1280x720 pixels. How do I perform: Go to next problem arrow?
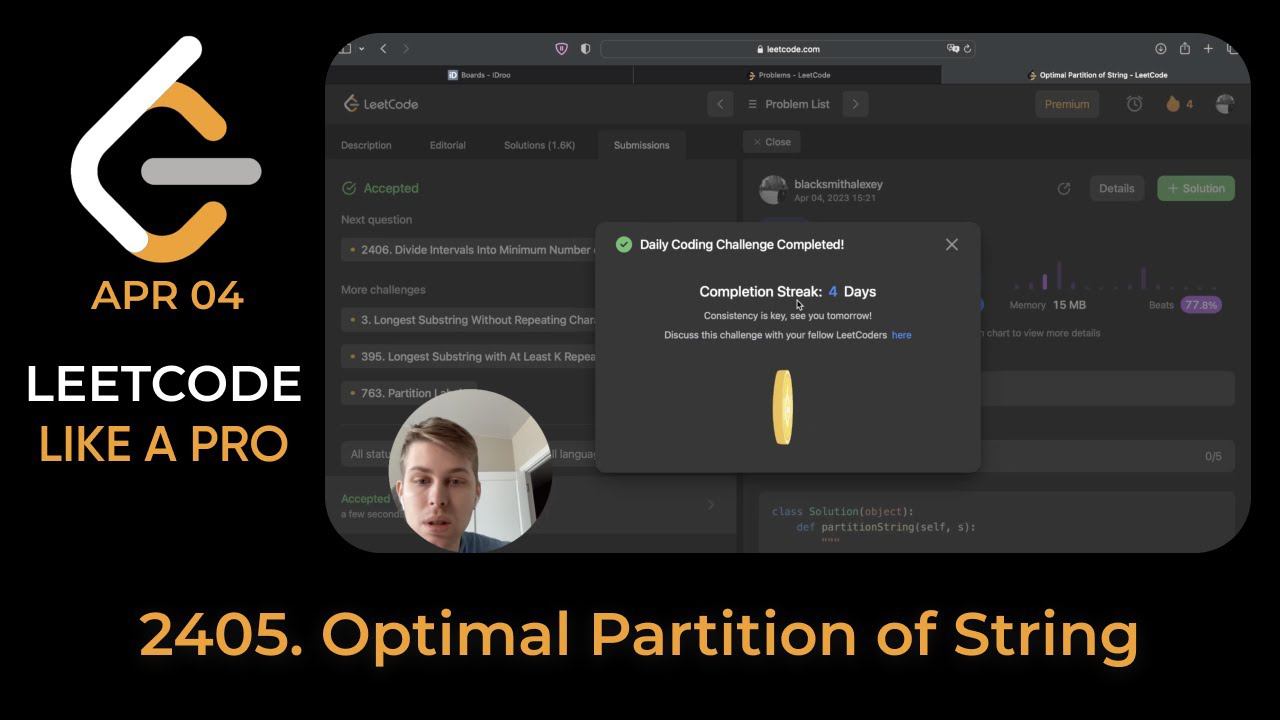(x=855, y=104)
